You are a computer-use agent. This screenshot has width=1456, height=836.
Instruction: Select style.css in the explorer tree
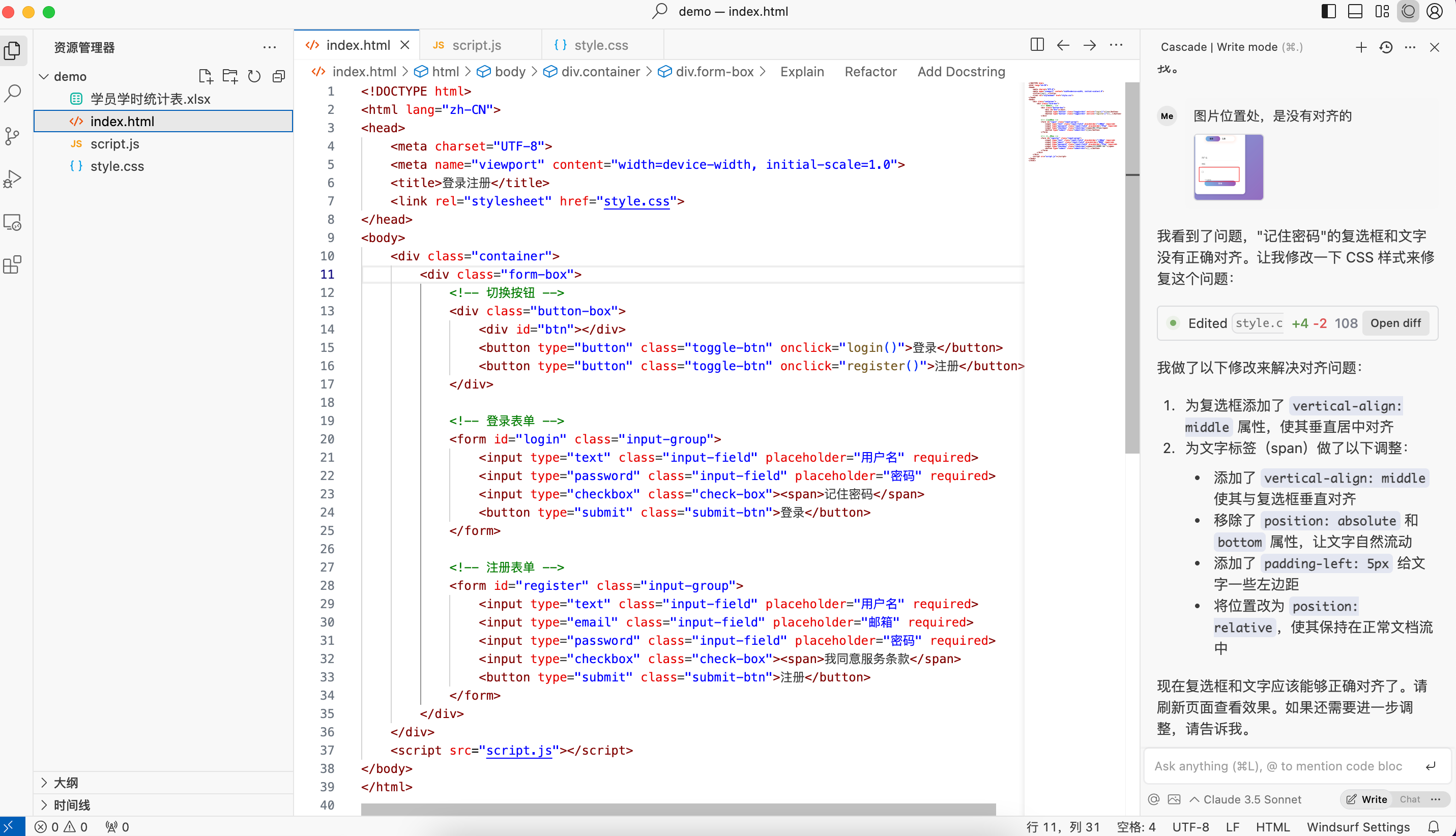(x=164, y=166)
